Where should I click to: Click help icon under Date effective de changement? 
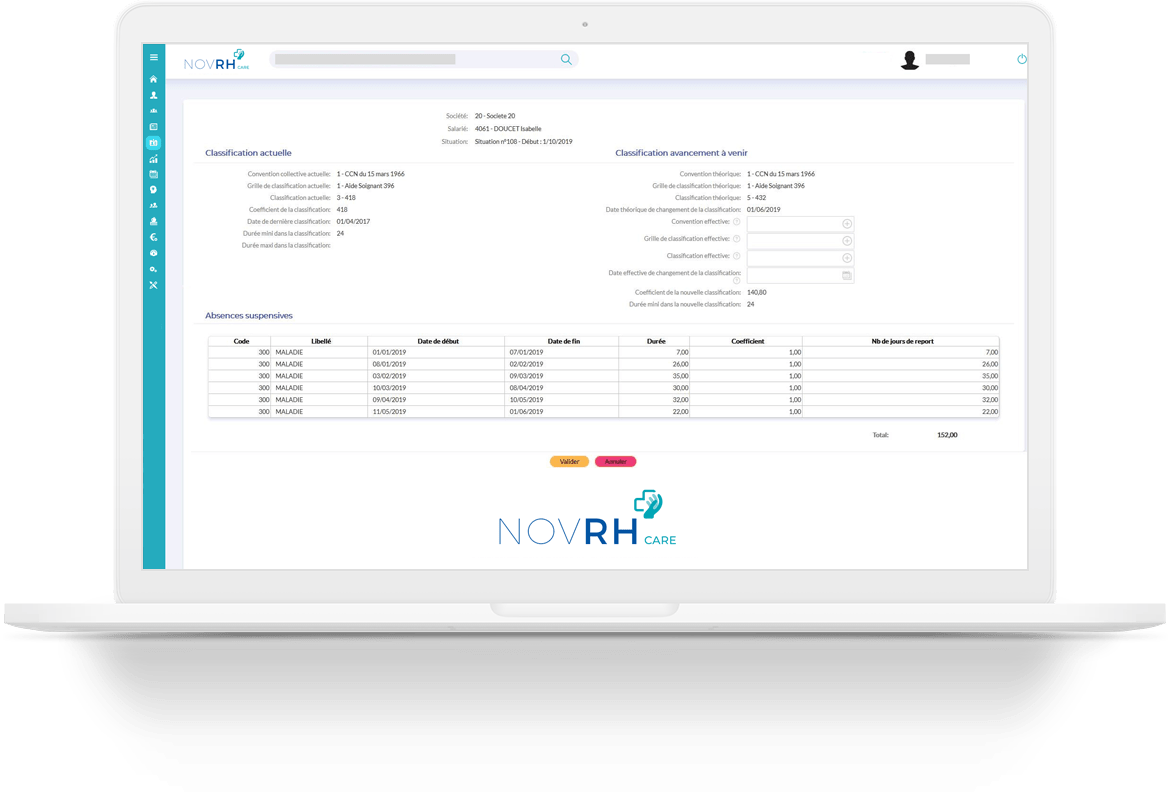[x=736, y=281]
